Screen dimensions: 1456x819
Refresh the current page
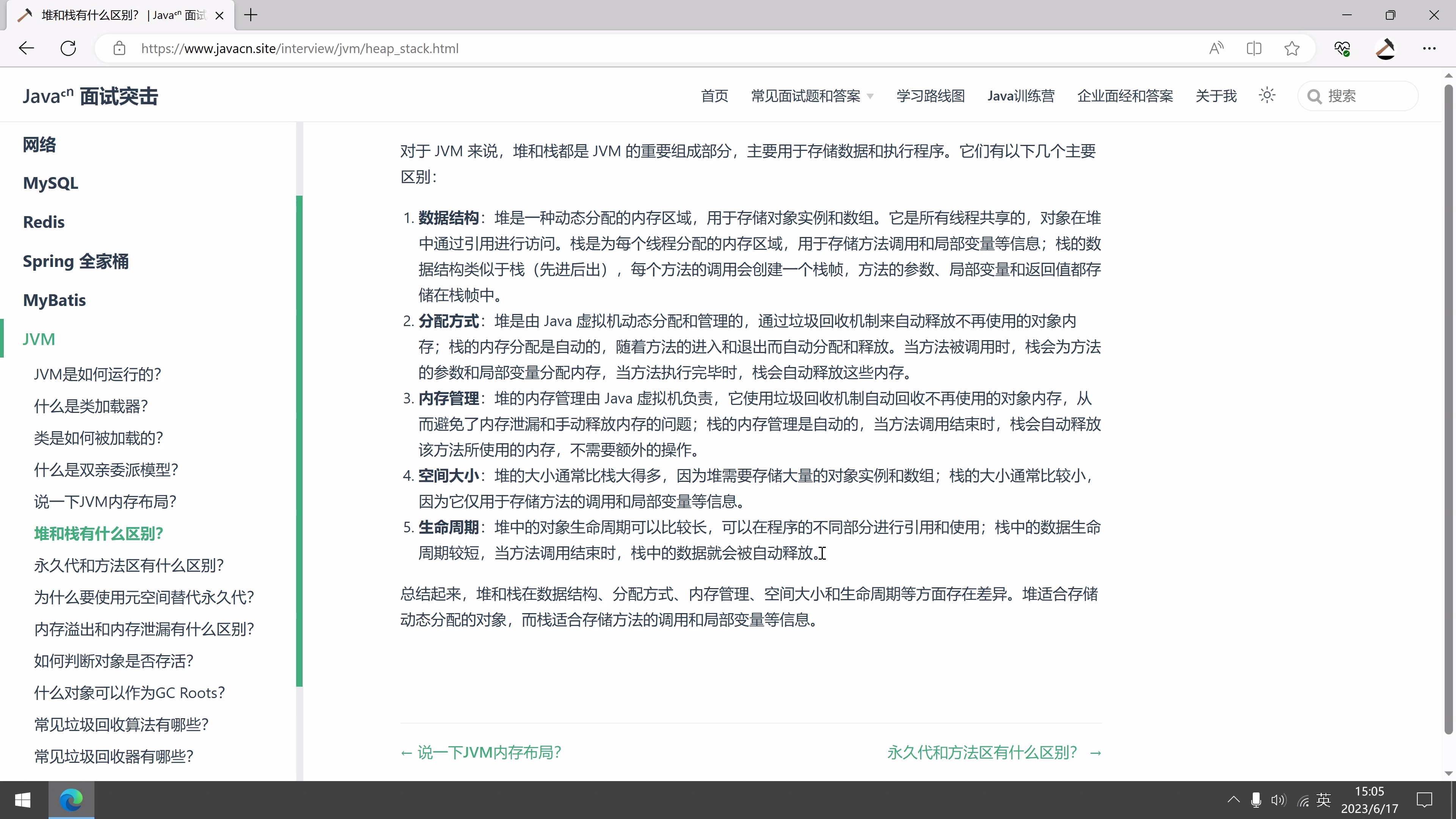click(x=68, y=48)
